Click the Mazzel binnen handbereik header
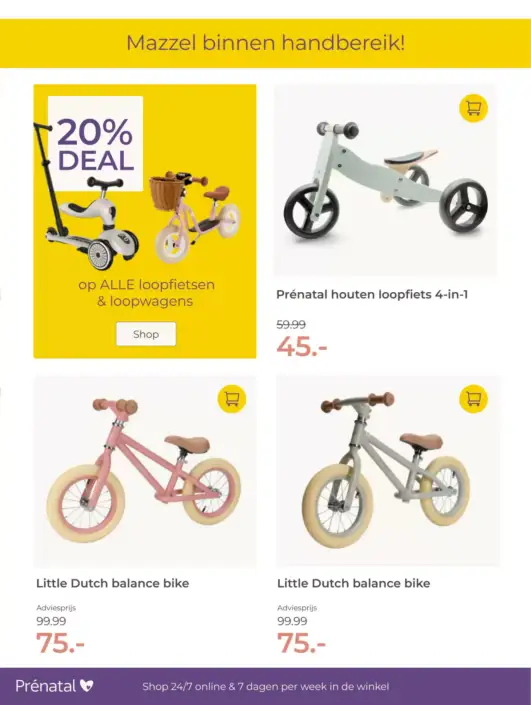 pyautogui.click(x=265, y=43)
